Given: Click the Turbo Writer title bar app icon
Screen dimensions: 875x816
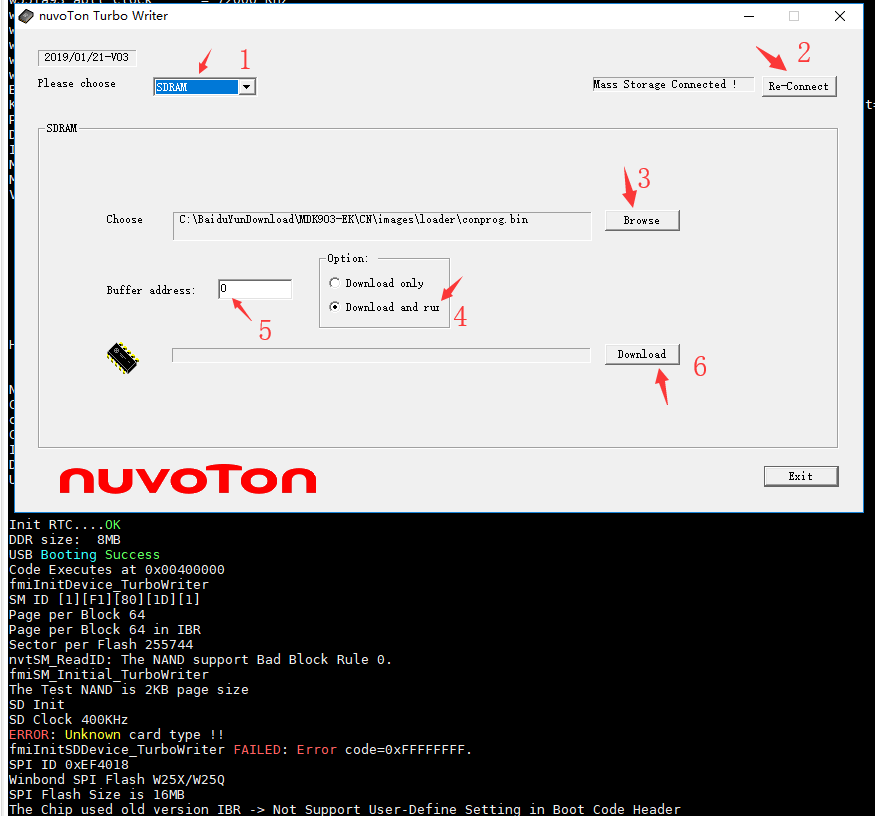Looking at the screenshot, I should [x=26, y=16].
